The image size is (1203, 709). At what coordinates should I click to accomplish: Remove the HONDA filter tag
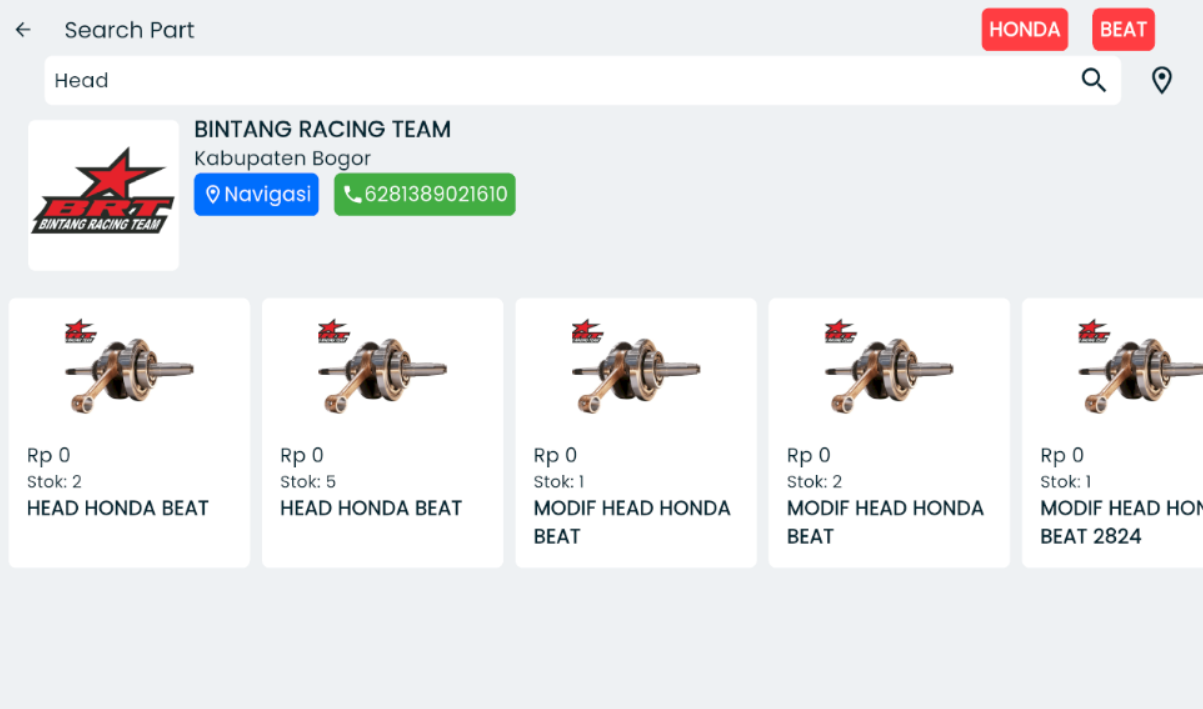1024,30
